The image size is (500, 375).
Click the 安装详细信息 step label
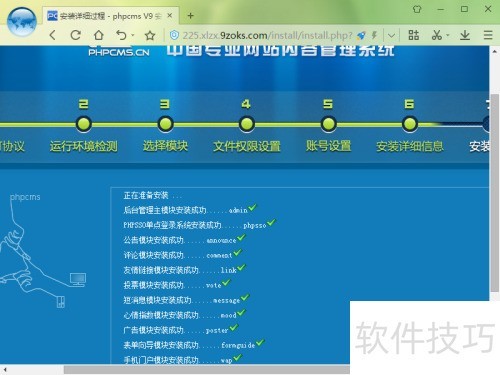point(410,146)
